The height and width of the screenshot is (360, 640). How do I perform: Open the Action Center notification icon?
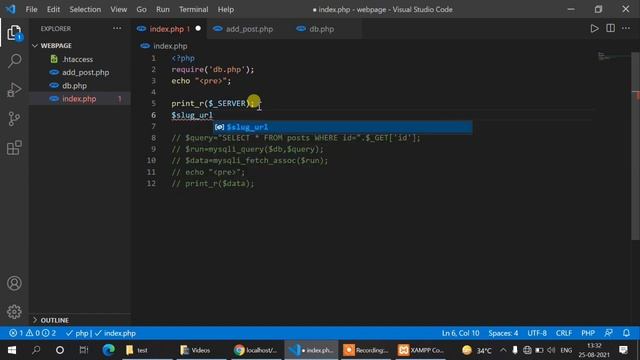coord(623,350)
